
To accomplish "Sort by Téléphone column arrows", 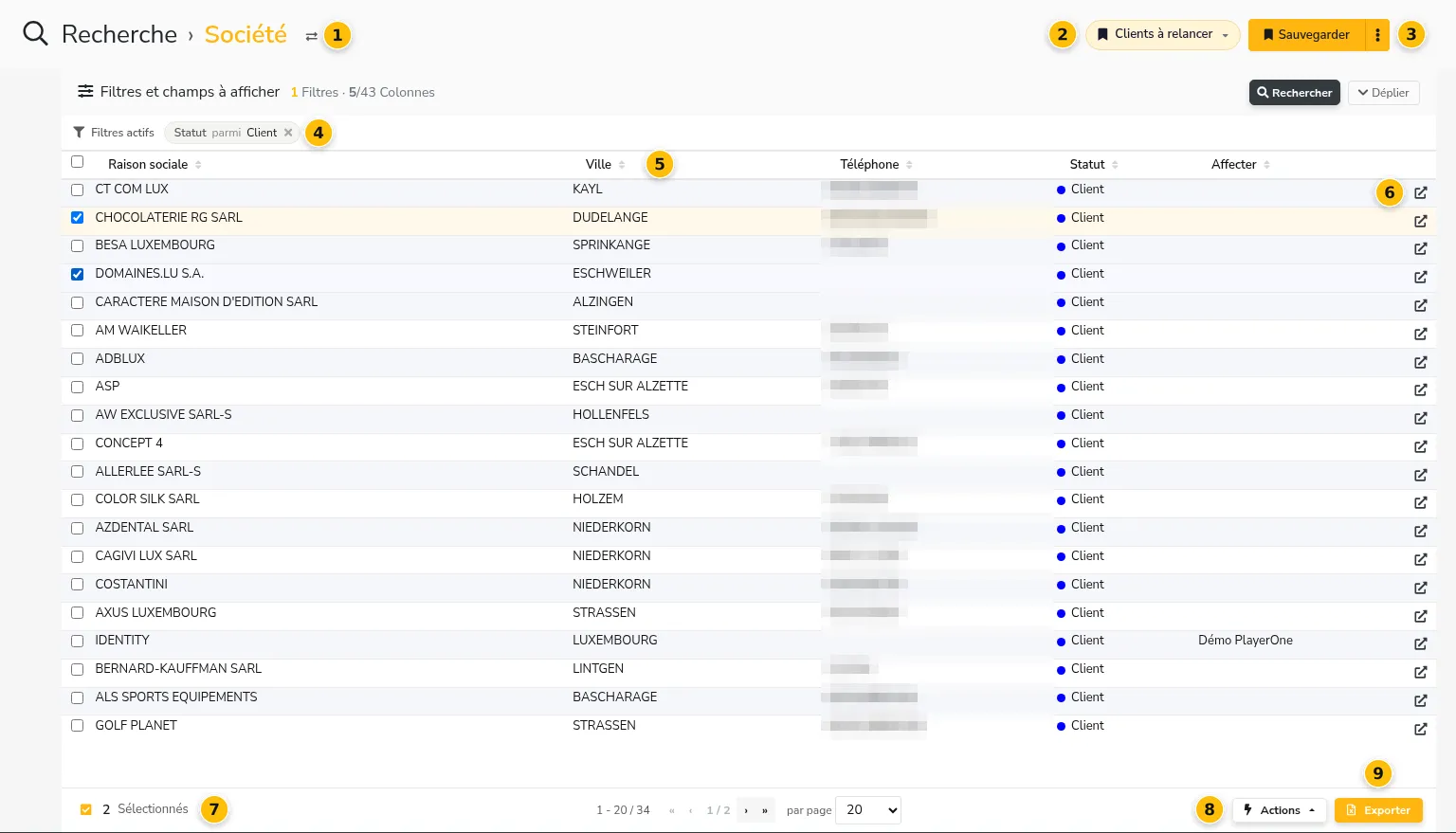I will pos(909,165).
